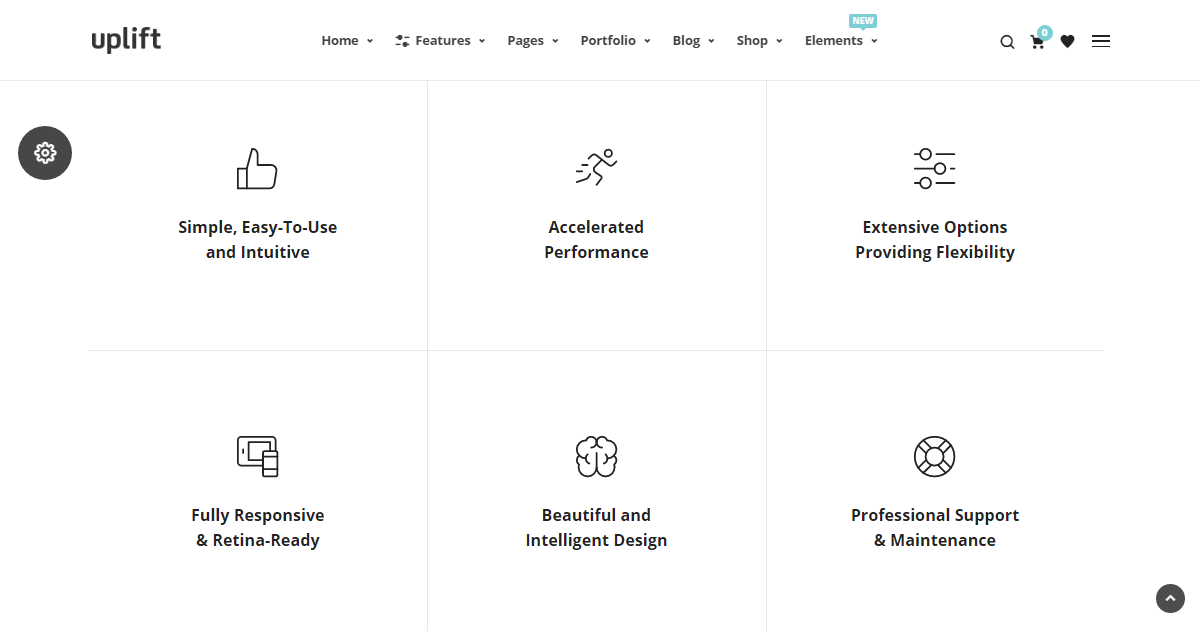Click the thumbs-up feature icon
Viewport: 1200px width, 631px height.
(257, 169)
